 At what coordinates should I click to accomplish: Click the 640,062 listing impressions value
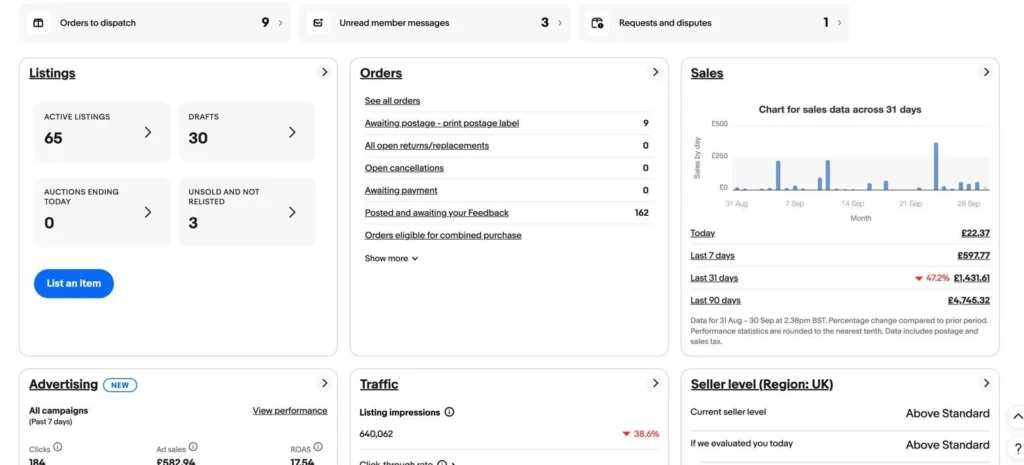pyautogui.click(x=376, y=434)
